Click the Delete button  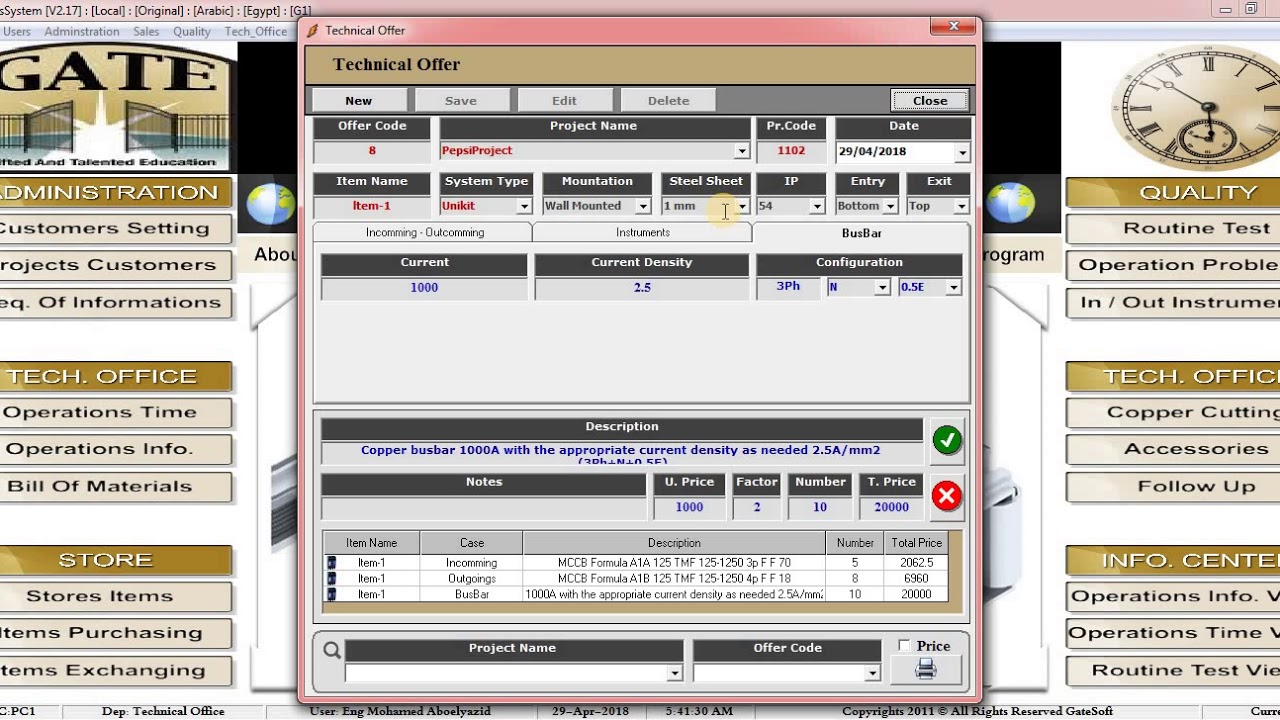[668, 100]
